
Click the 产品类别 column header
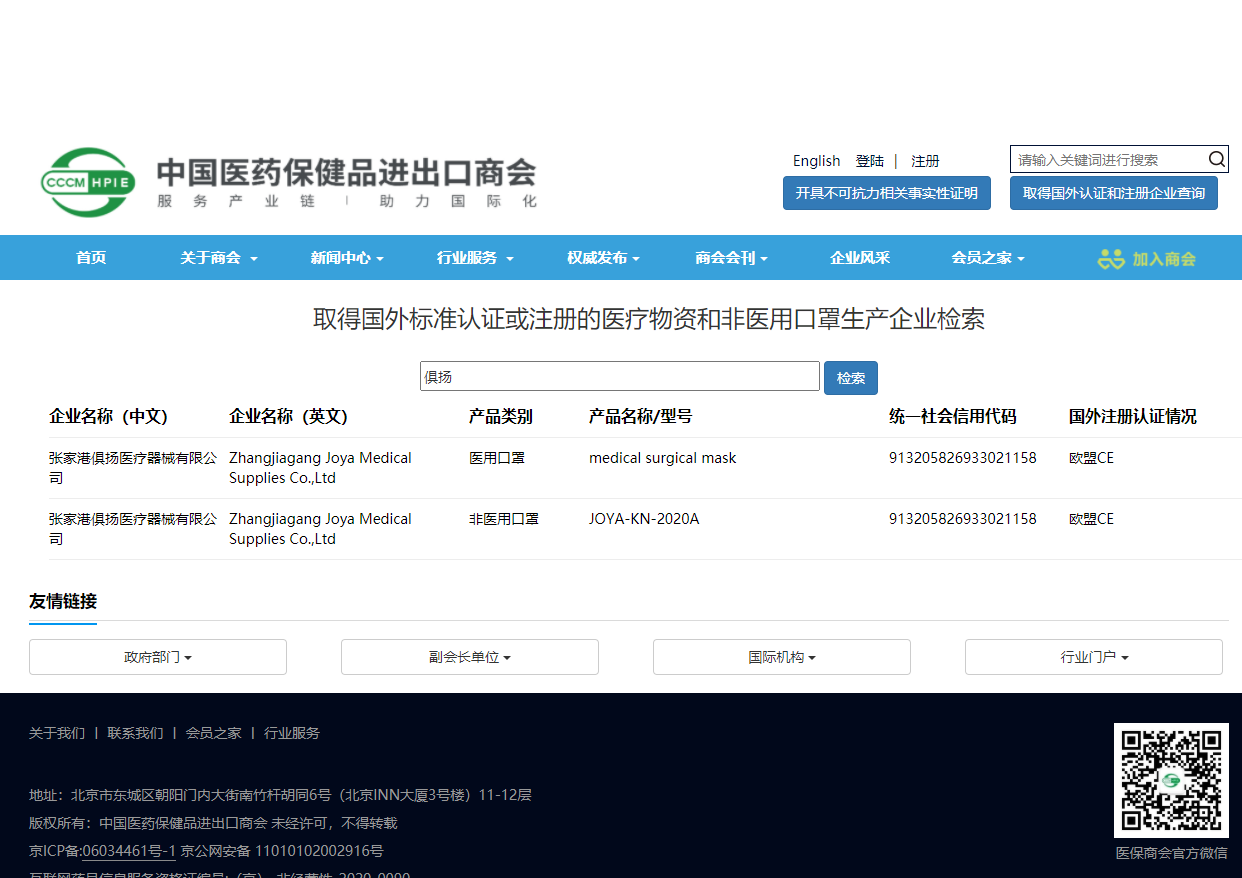pos(501,417)
